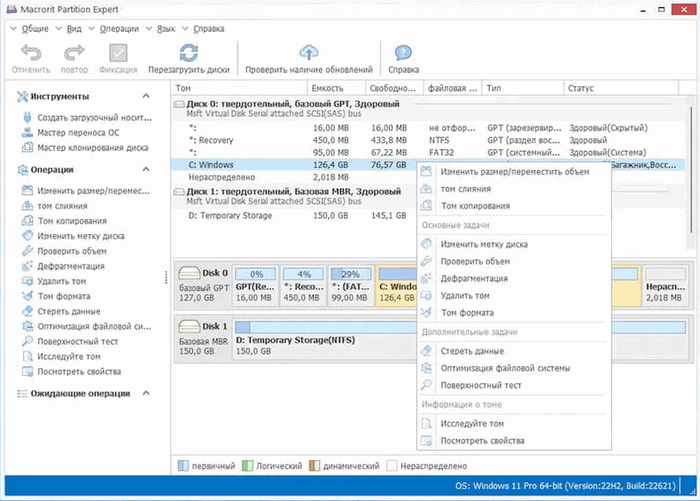Click the файловая ... column header
This screenshot has width=700, height=501.
453,88
